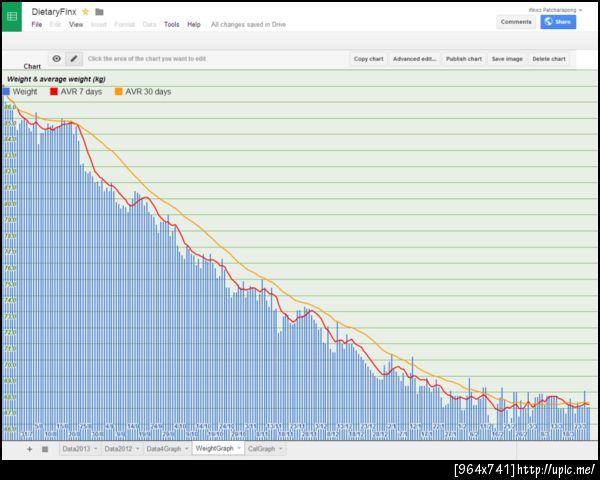
Task: Click the Comments button
Action: (516, 22)
